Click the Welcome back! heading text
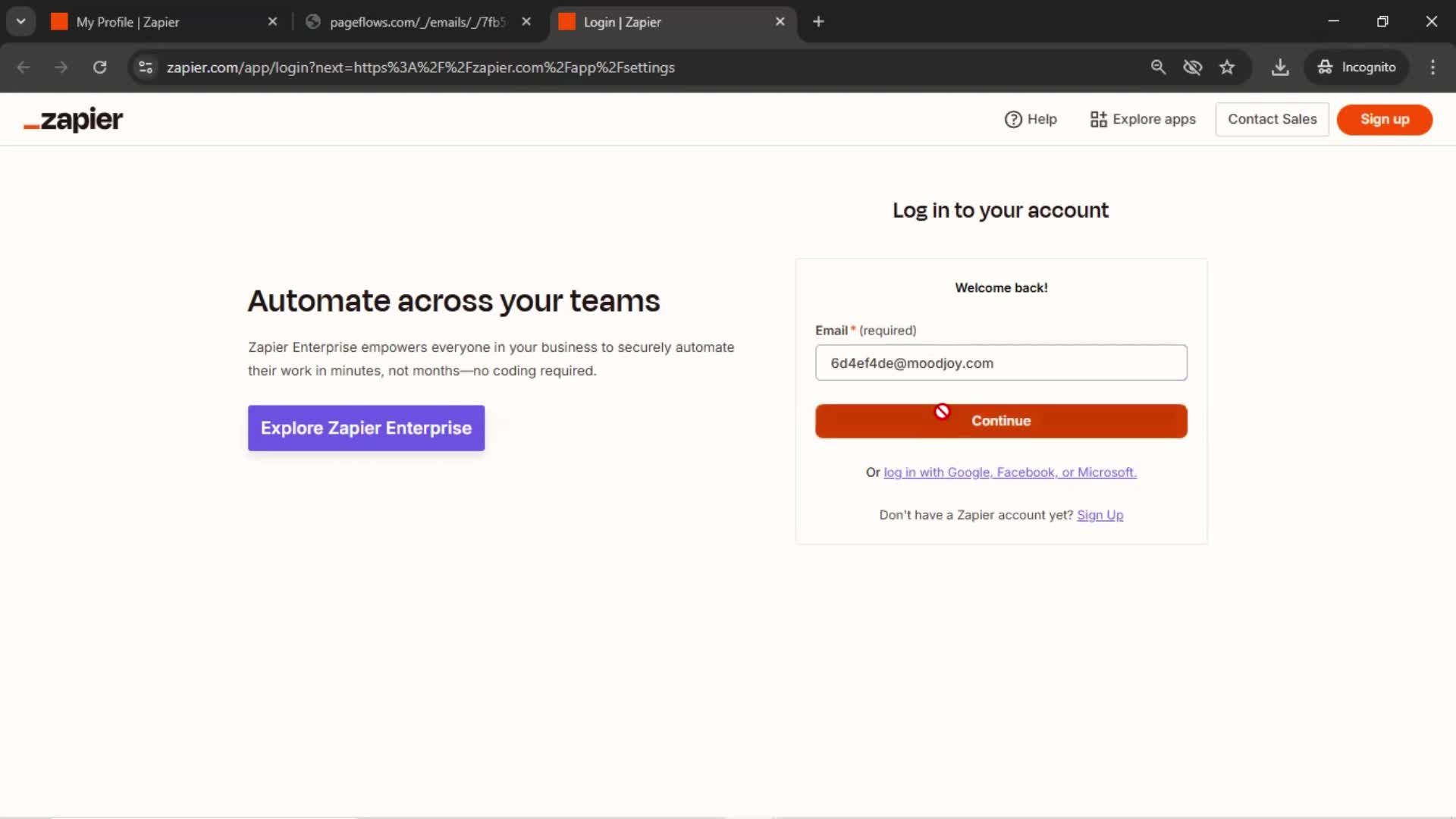 tap(1001, 288)
